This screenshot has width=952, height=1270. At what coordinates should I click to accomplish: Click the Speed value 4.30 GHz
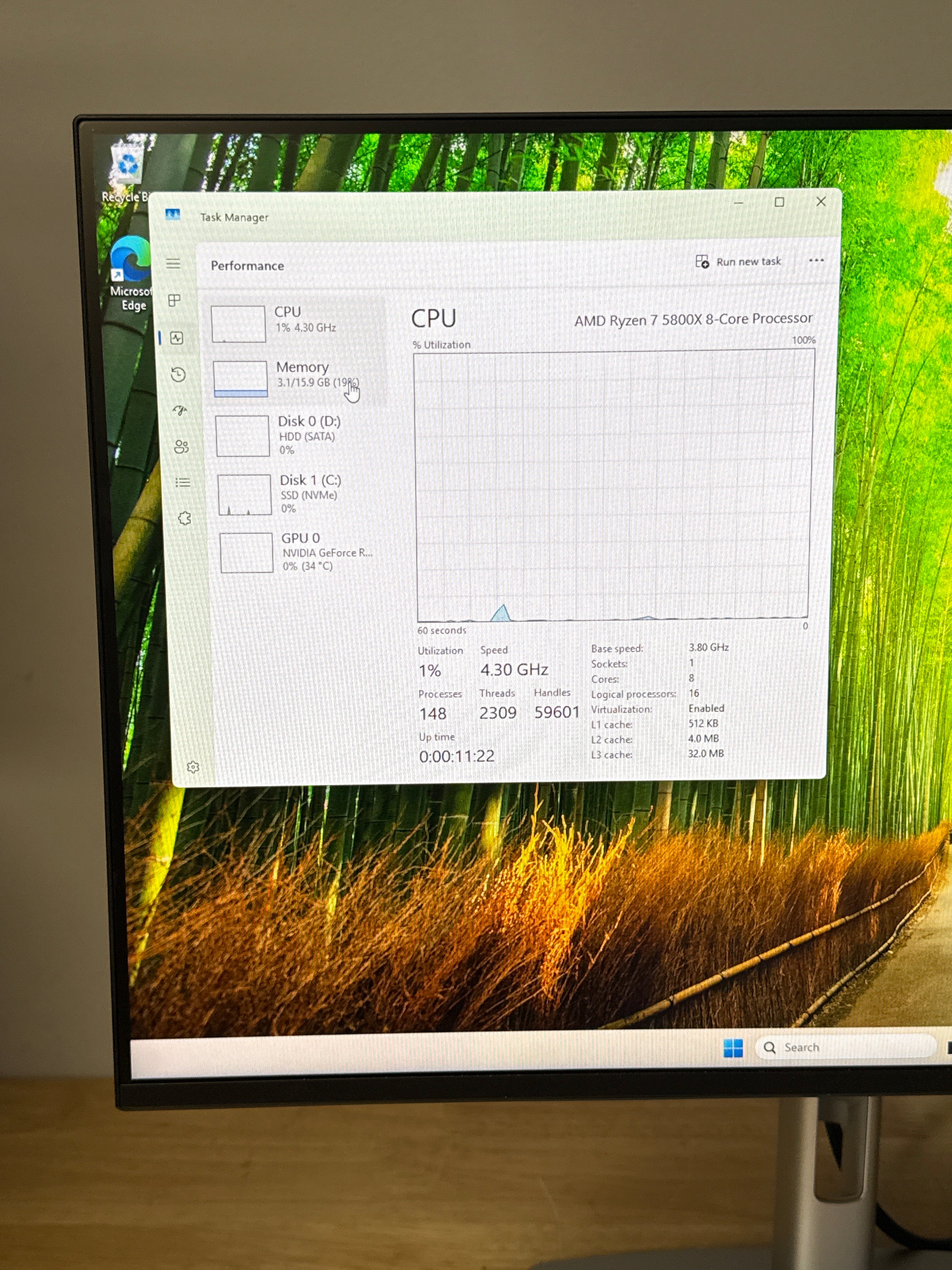[x=514, y=669]
